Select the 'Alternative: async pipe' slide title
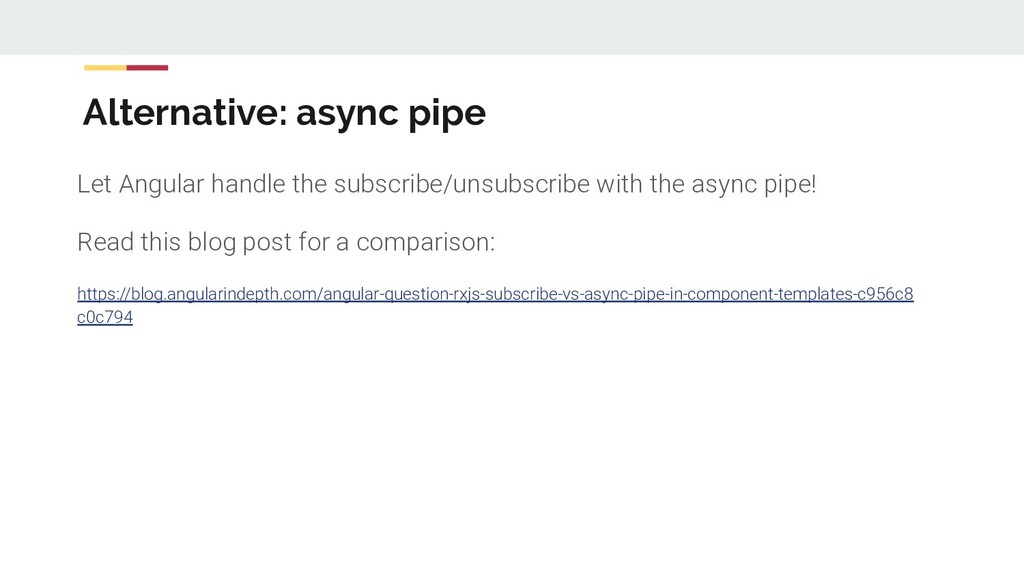The width and height of the screenshot is (1024, 576). (284, 114)
